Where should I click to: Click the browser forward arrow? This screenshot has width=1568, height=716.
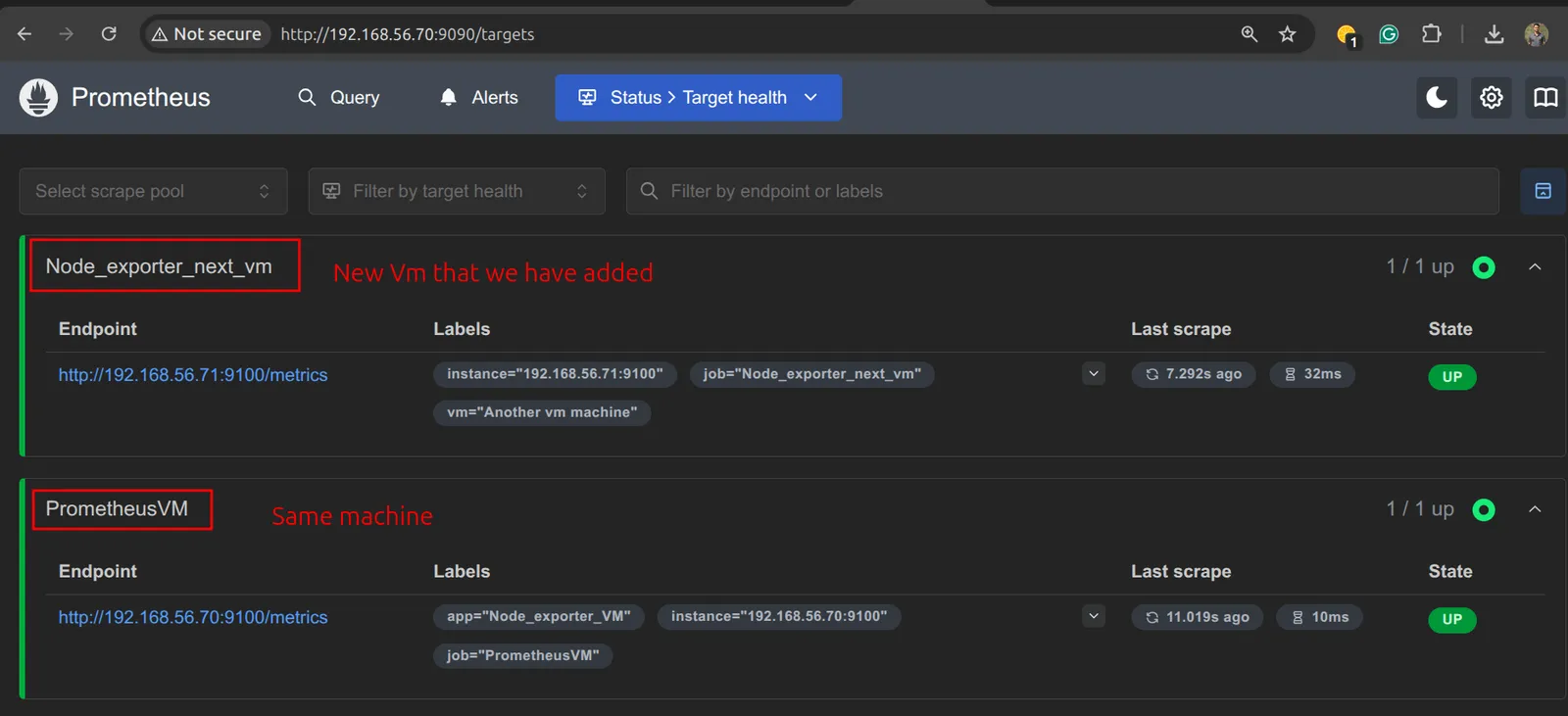click(67, 34)
